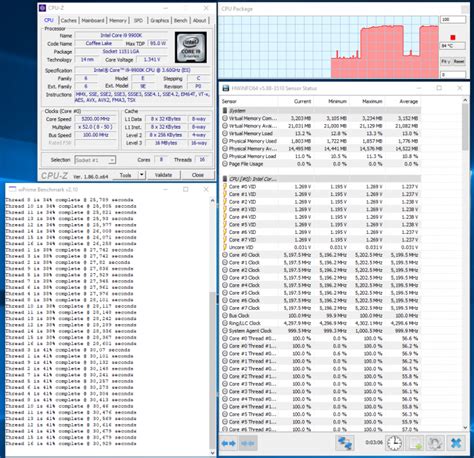The image size is (474, 458).
Task: Open the sensor settings gear icon in HWiNFO
Action: pos(435,443)
